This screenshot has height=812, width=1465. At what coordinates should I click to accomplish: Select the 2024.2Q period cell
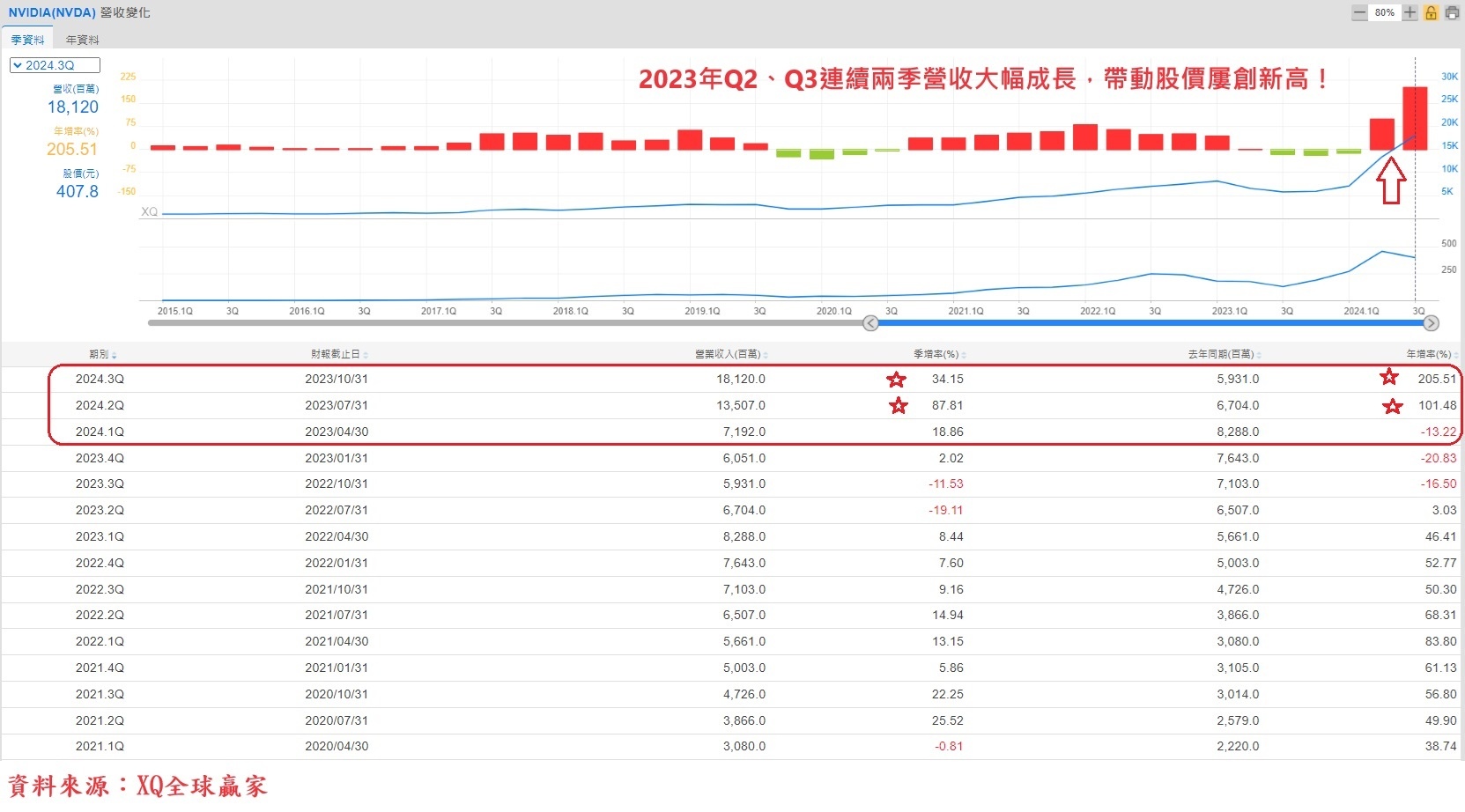tap(100, 405)
